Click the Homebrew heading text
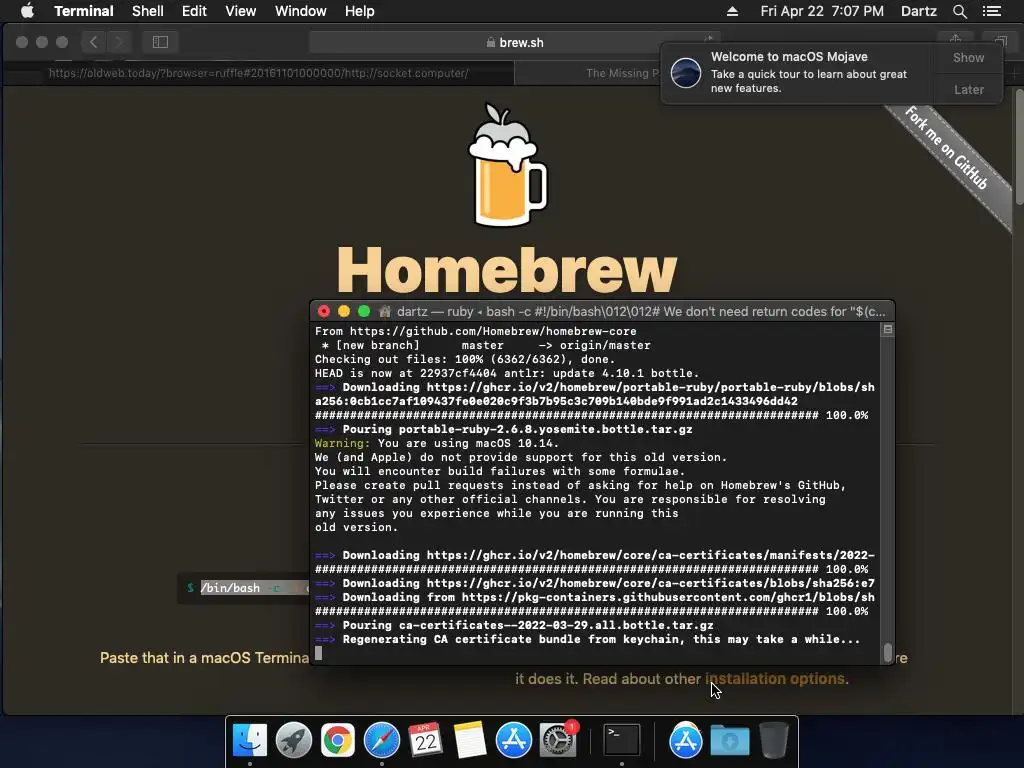The width and height of the screenshot is (1024, 768). [507, 270]
